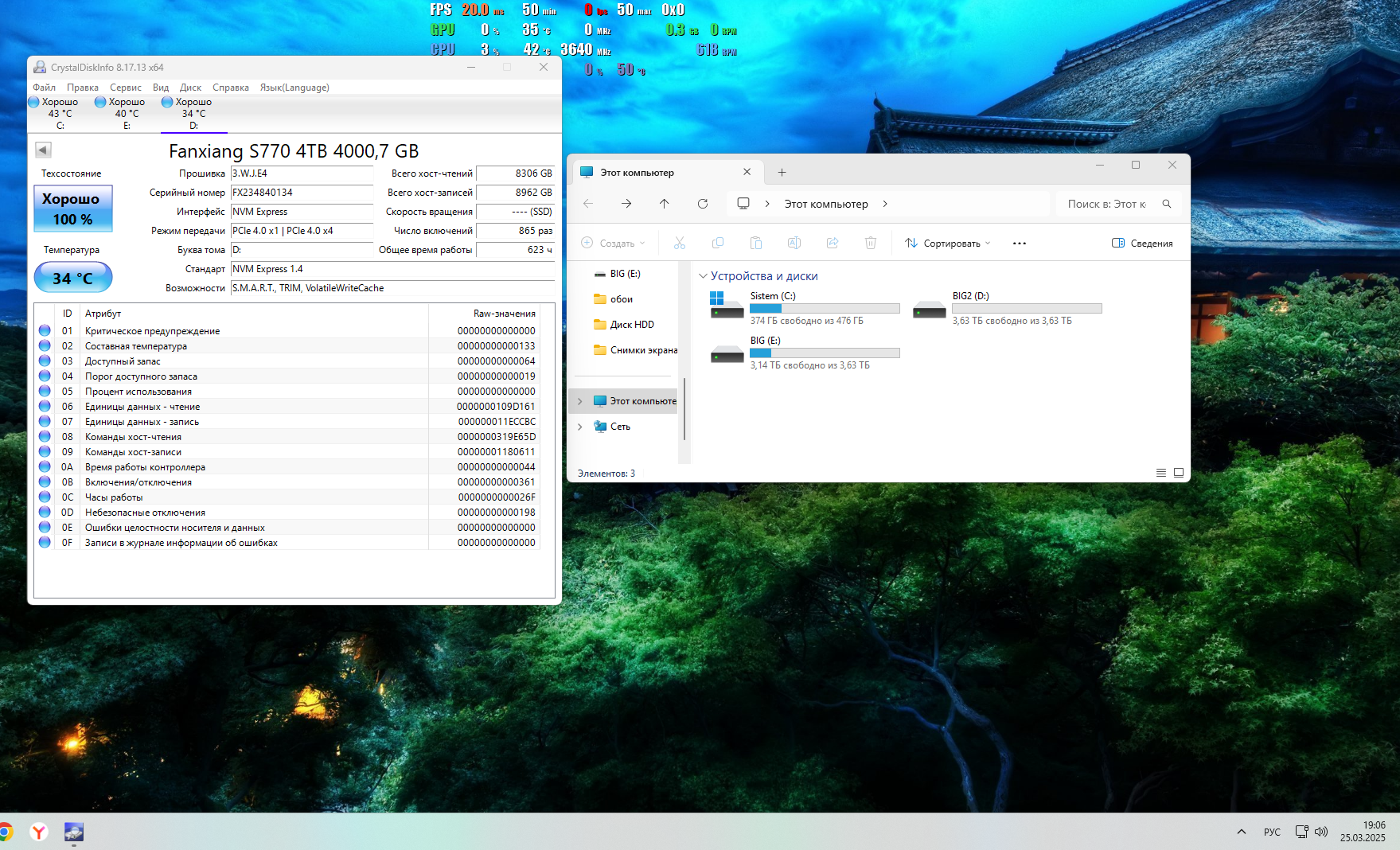Open the three-dot more options menu

(1020, 244)
